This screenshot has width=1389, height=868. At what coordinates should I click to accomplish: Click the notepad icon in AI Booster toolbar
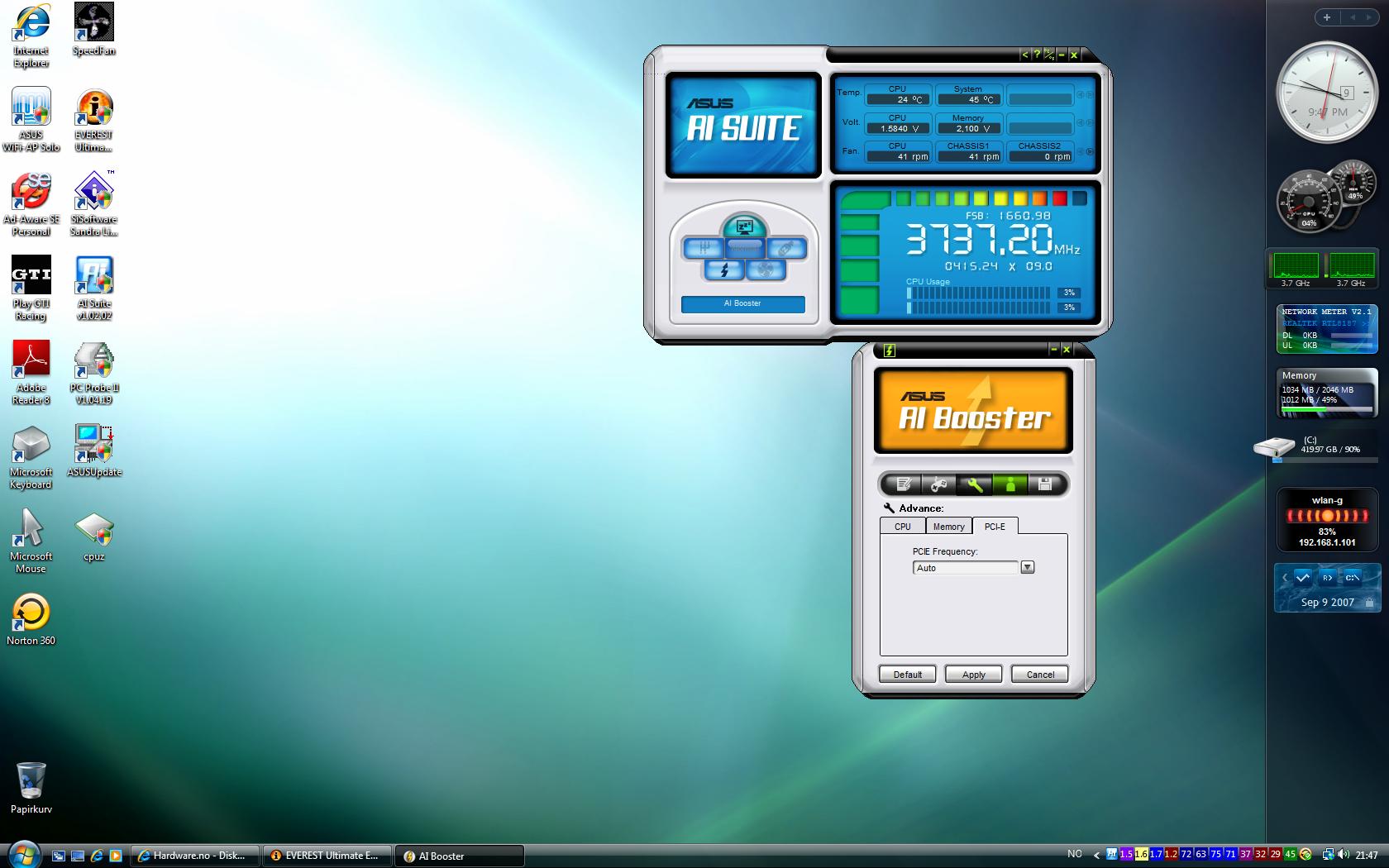point(904,485)
